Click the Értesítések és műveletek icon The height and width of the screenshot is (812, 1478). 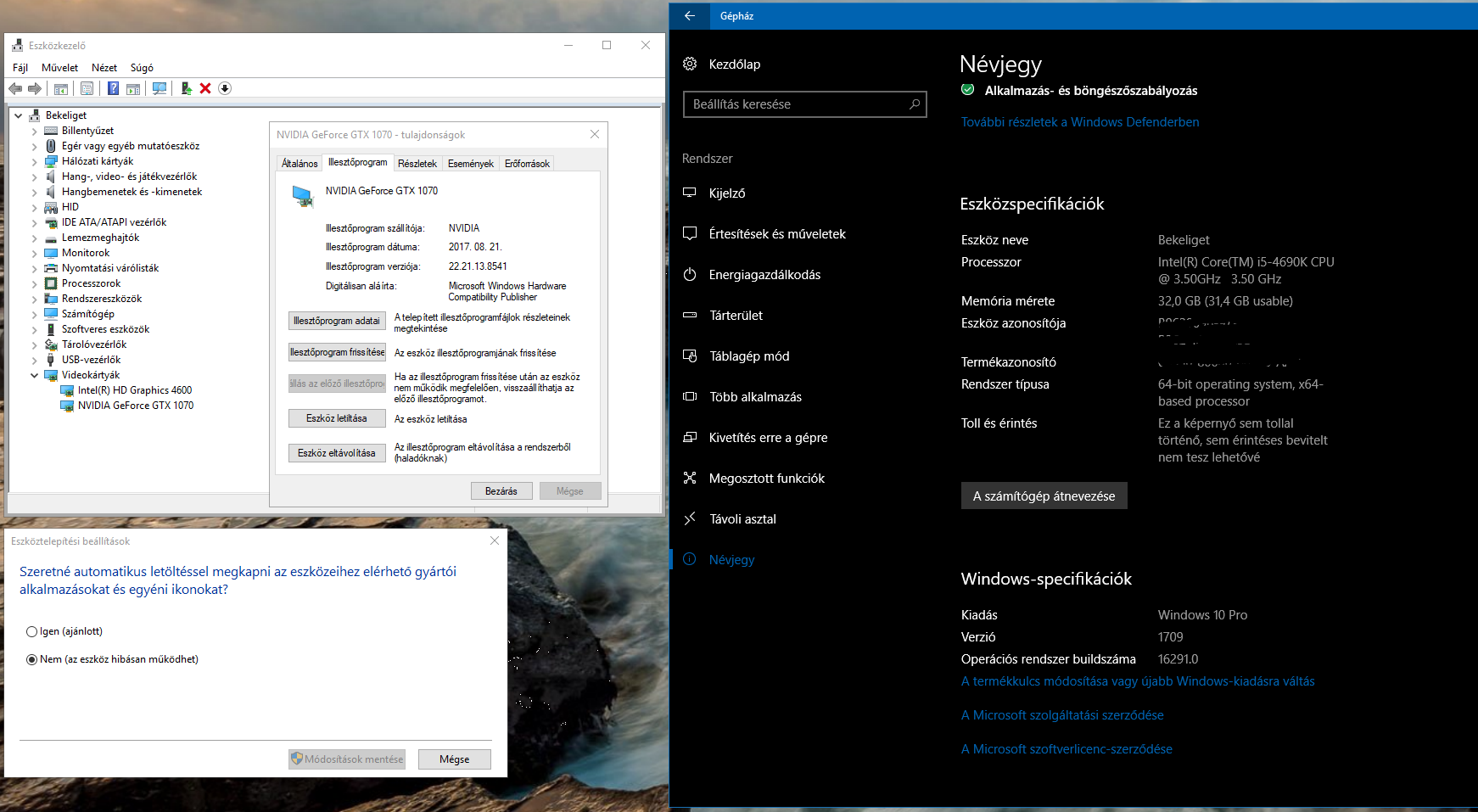point(690,233)
